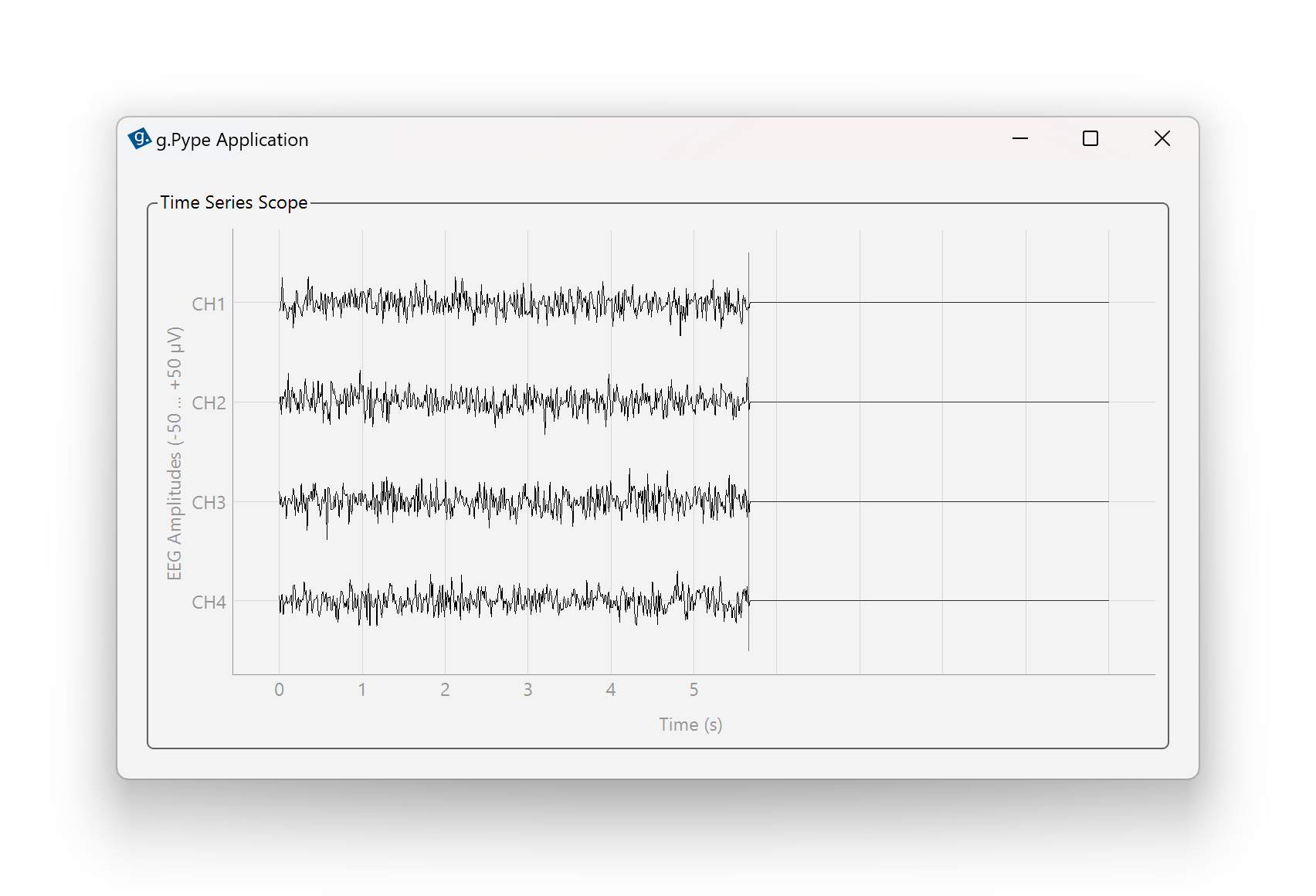Click the 0 tick on time axis
This screenshot has height=896, width=1316.
(280, 690)
